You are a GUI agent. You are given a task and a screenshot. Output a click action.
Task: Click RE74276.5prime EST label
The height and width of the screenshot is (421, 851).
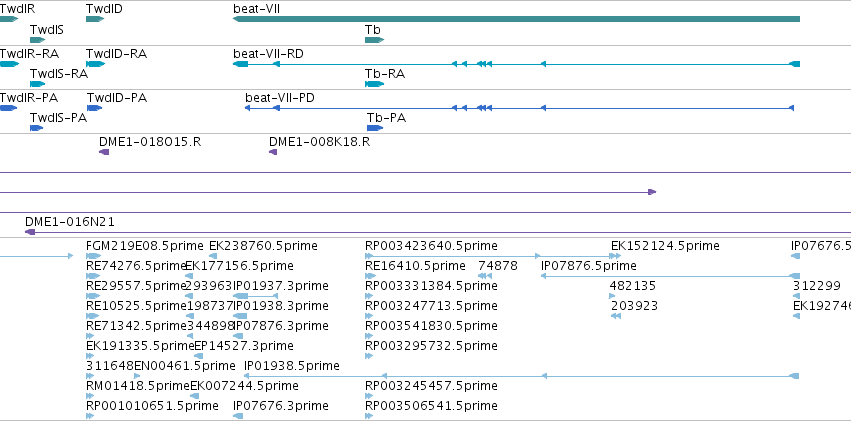tap(136, 266)
